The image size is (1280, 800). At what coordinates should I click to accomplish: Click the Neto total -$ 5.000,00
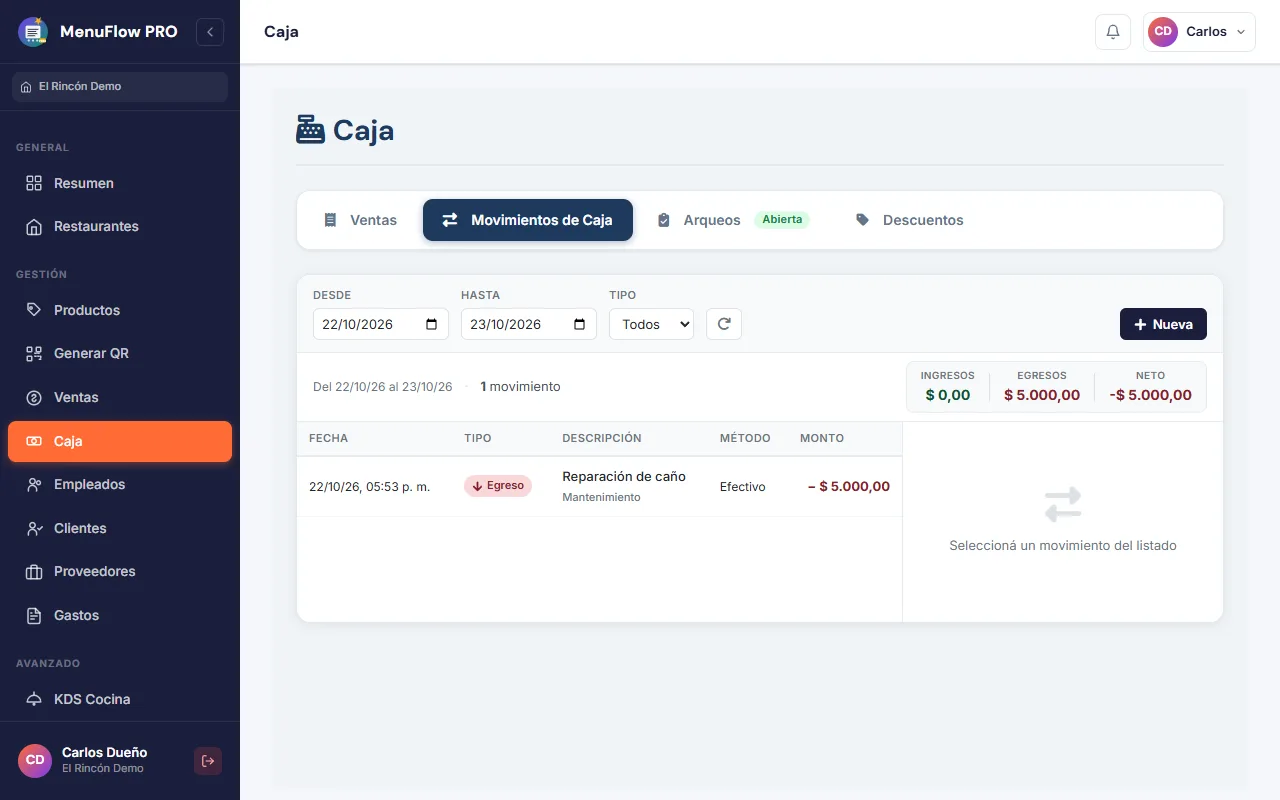tap(1151, 395)
